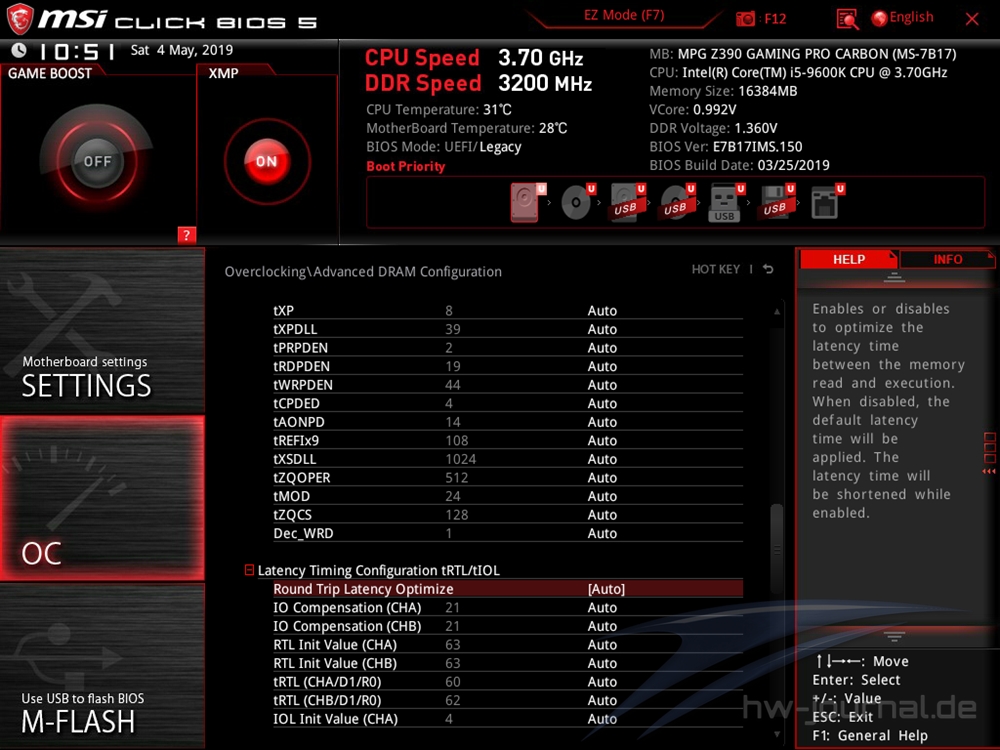Toggle the XMP ON button
This screenshot has width=1000, height=750.
(x=267, y=161)
